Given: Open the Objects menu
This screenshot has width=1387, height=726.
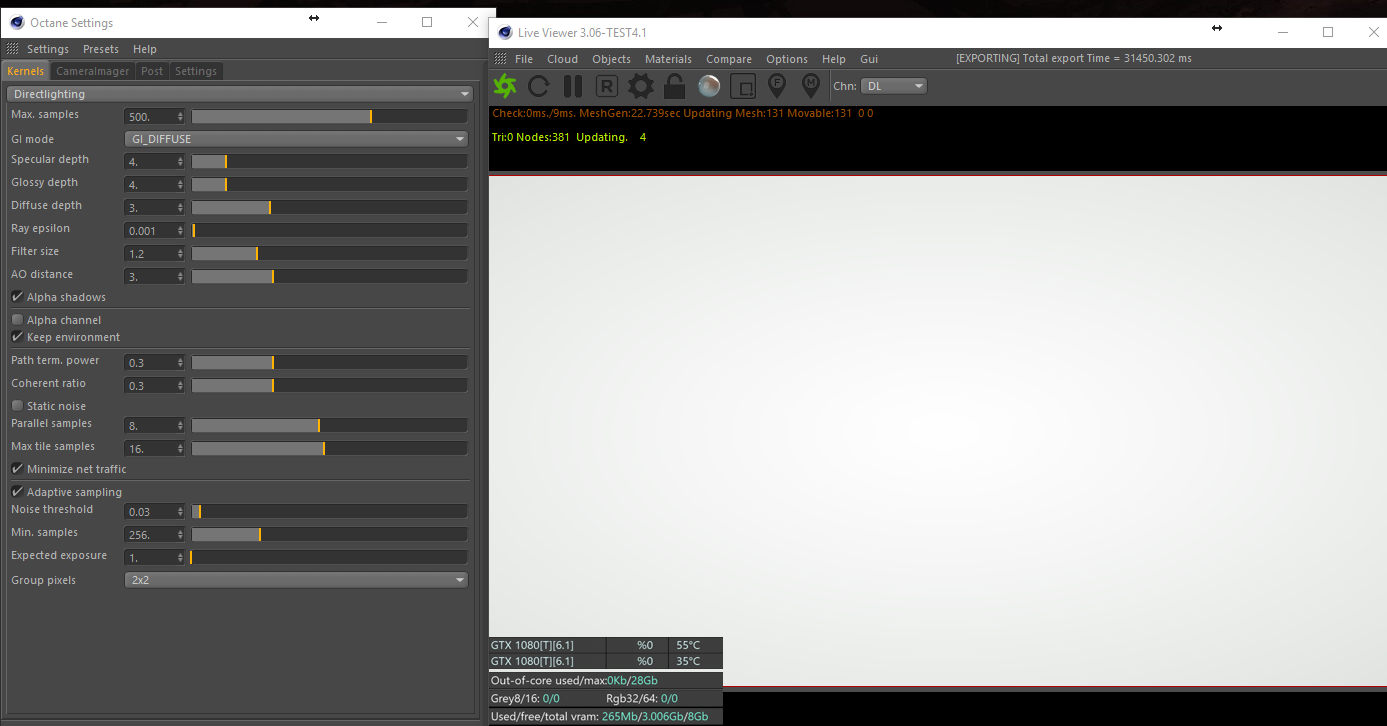Looking at the screenshot, I should 612,59.
